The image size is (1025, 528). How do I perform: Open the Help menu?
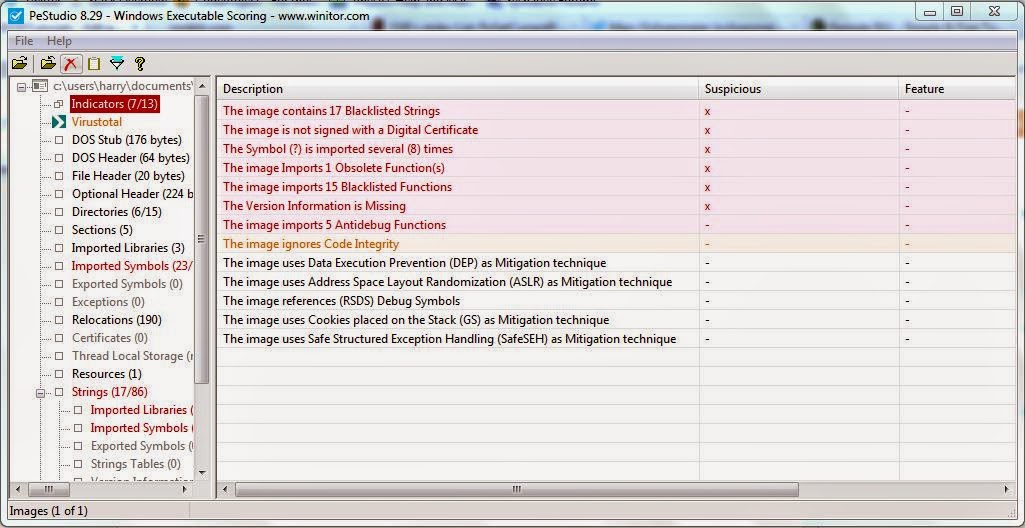click(x=59, y=41)
